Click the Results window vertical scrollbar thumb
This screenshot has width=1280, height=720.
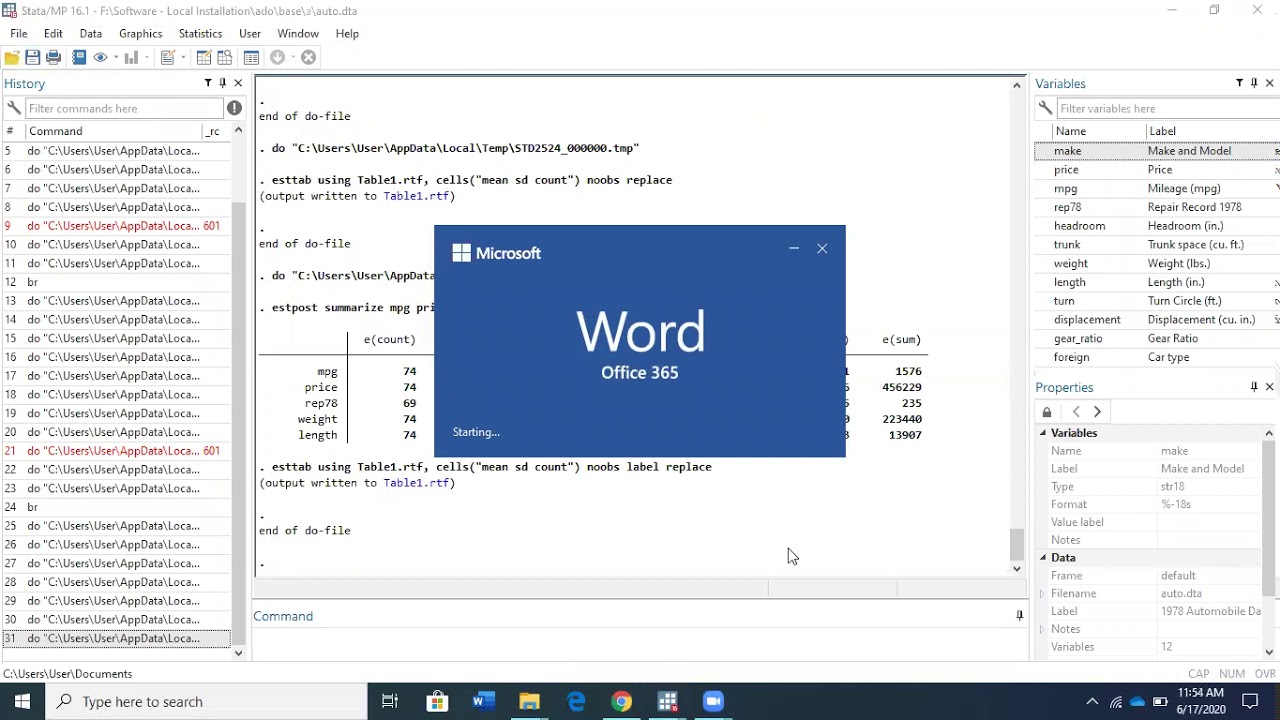[x=1017, y=545]
